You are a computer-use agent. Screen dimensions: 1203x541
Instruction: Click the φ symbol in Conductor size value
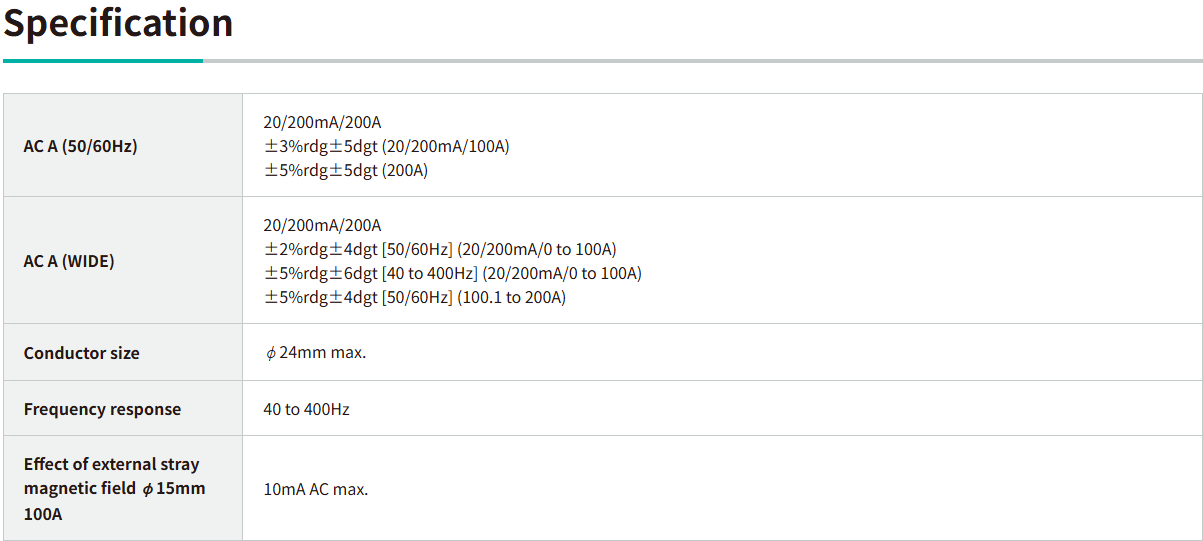click(x=270, y=354)
